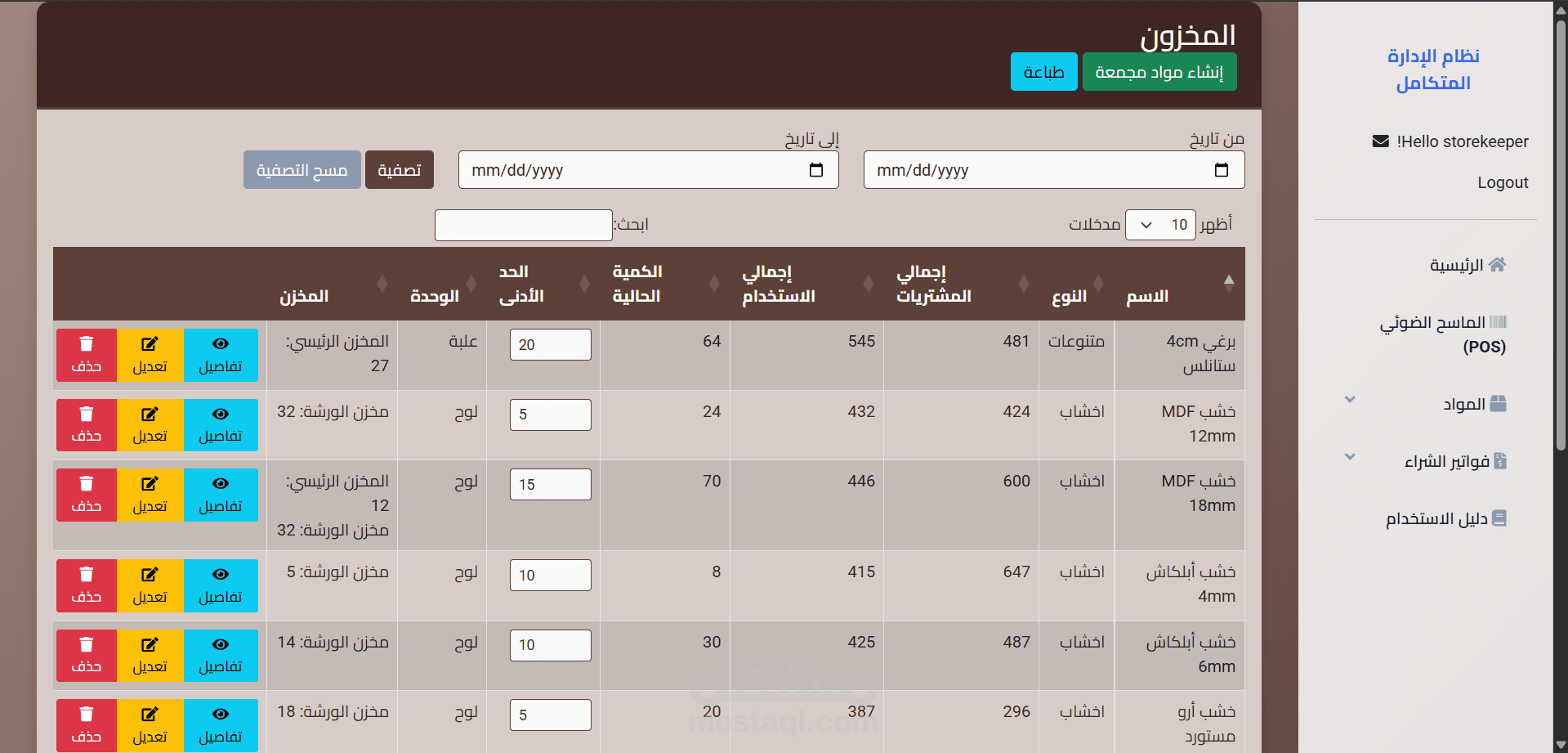Viewport: 1568px width, 753px height.
Task: View details of خشب أبلكاش 4mm
Action: pos(221,585)
